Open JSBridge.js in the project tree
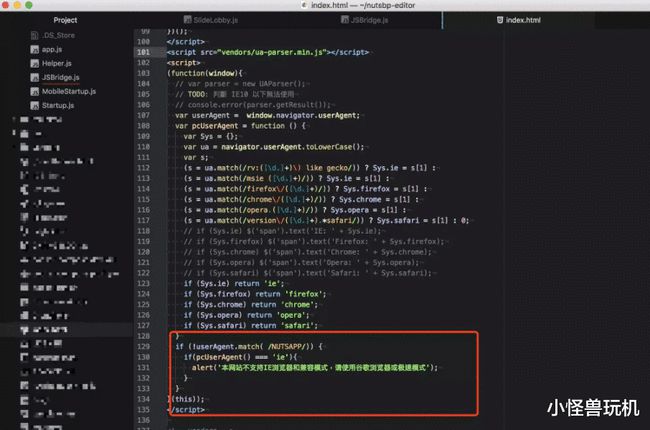The width and height of the screenshot is (650, 430). click(61, 78)
